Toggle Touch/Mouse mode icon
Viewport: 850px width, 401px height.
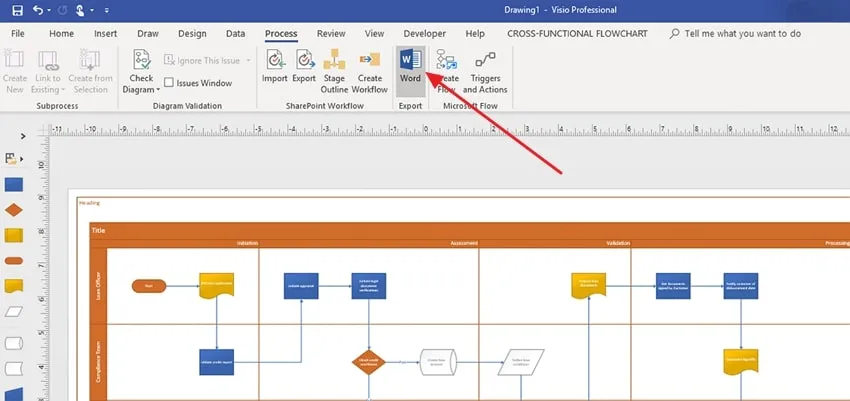point(80,10)
